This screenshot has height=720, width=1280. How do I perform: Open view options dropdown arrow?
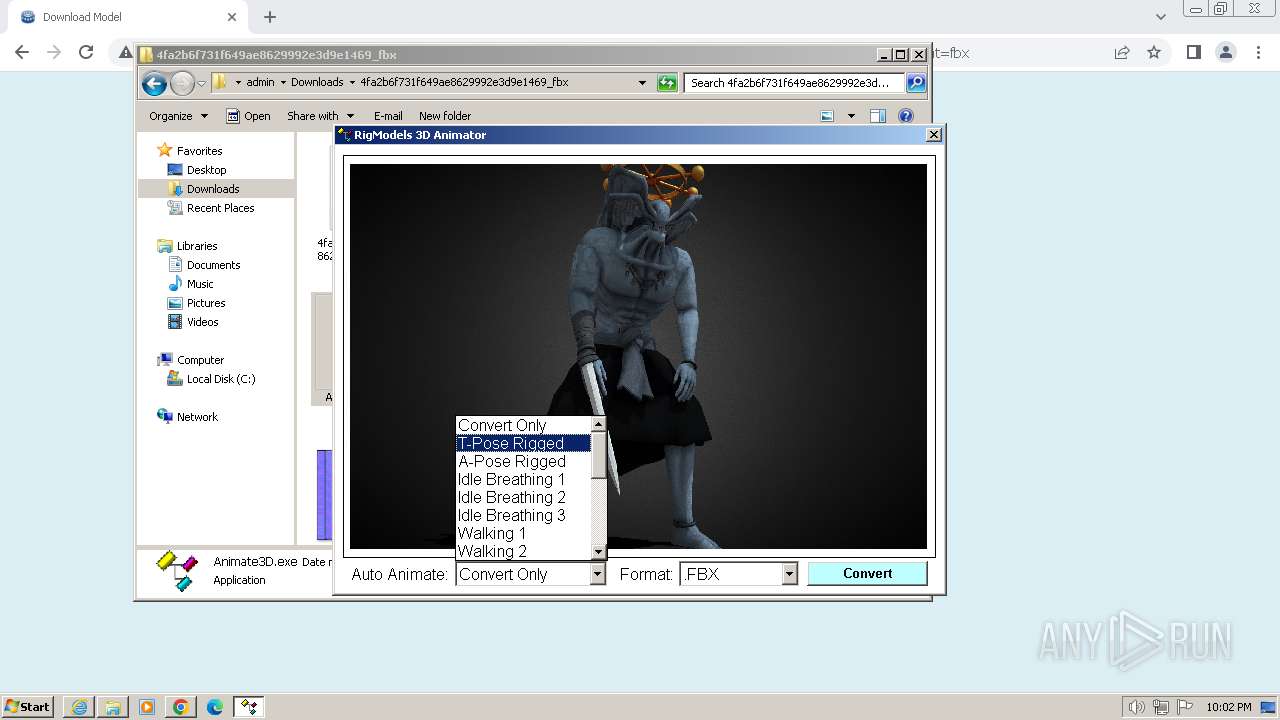[851, 116]
